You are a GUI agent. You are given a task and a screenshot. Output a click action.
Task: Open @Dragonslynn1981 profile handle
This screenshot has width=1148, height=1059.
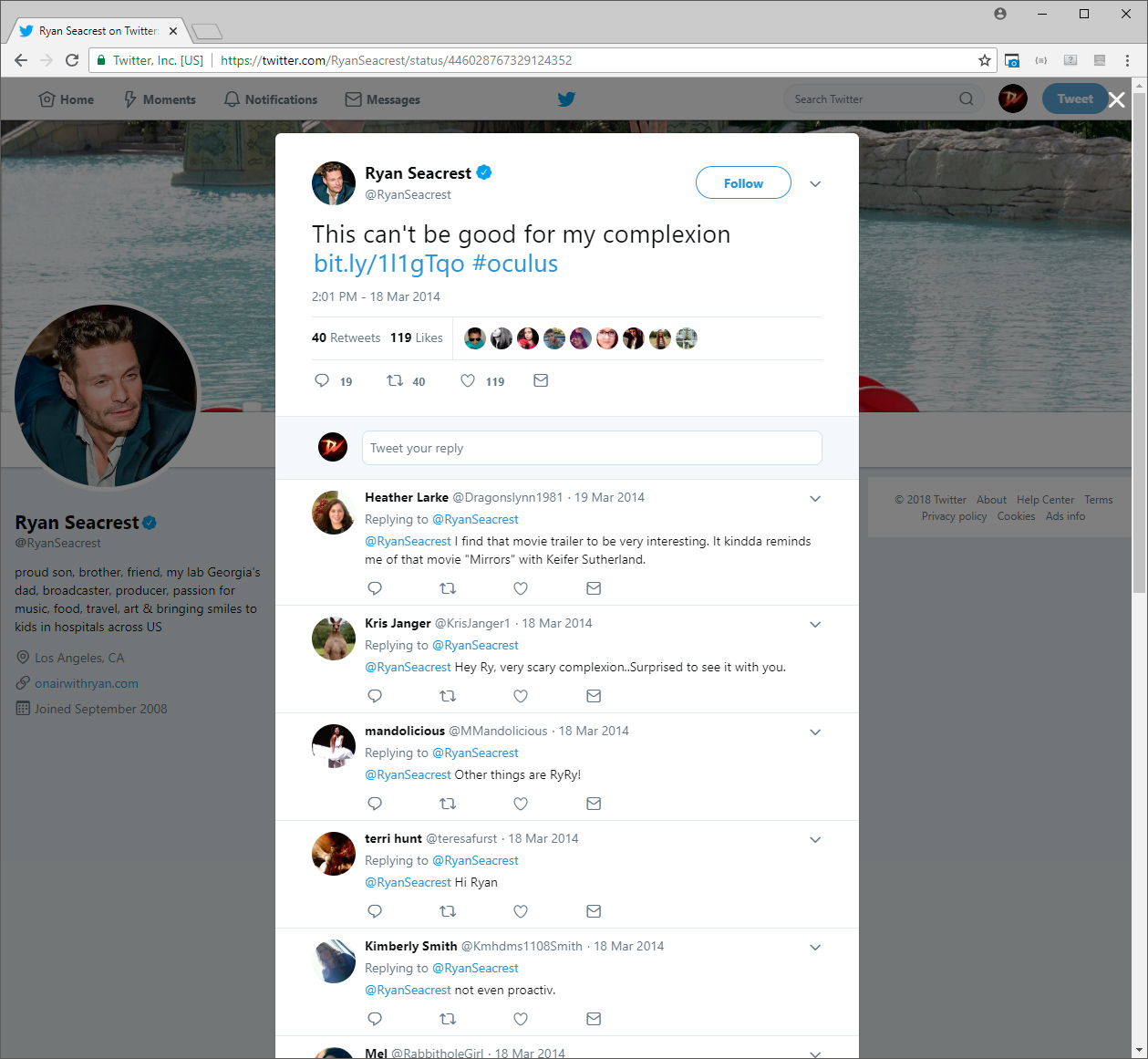(508, 497)
